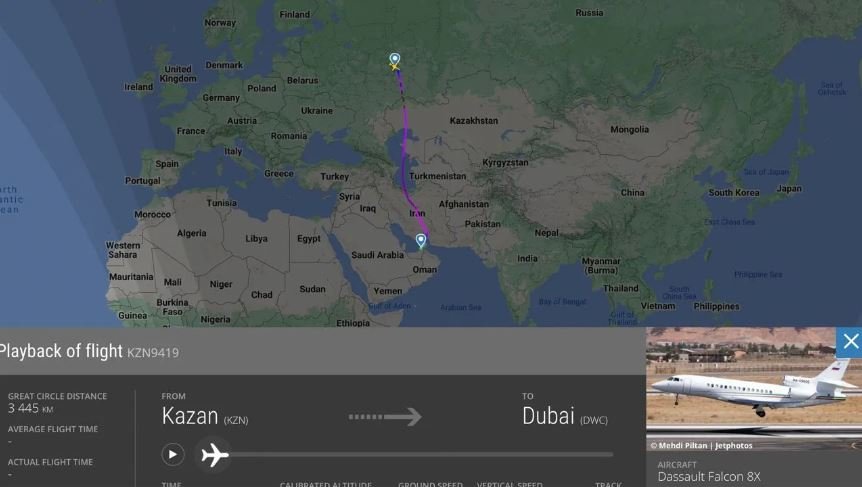This screenshot has width=862, height=487.
Task: Click the airplane icon on playback timeline
Action: 214,455
